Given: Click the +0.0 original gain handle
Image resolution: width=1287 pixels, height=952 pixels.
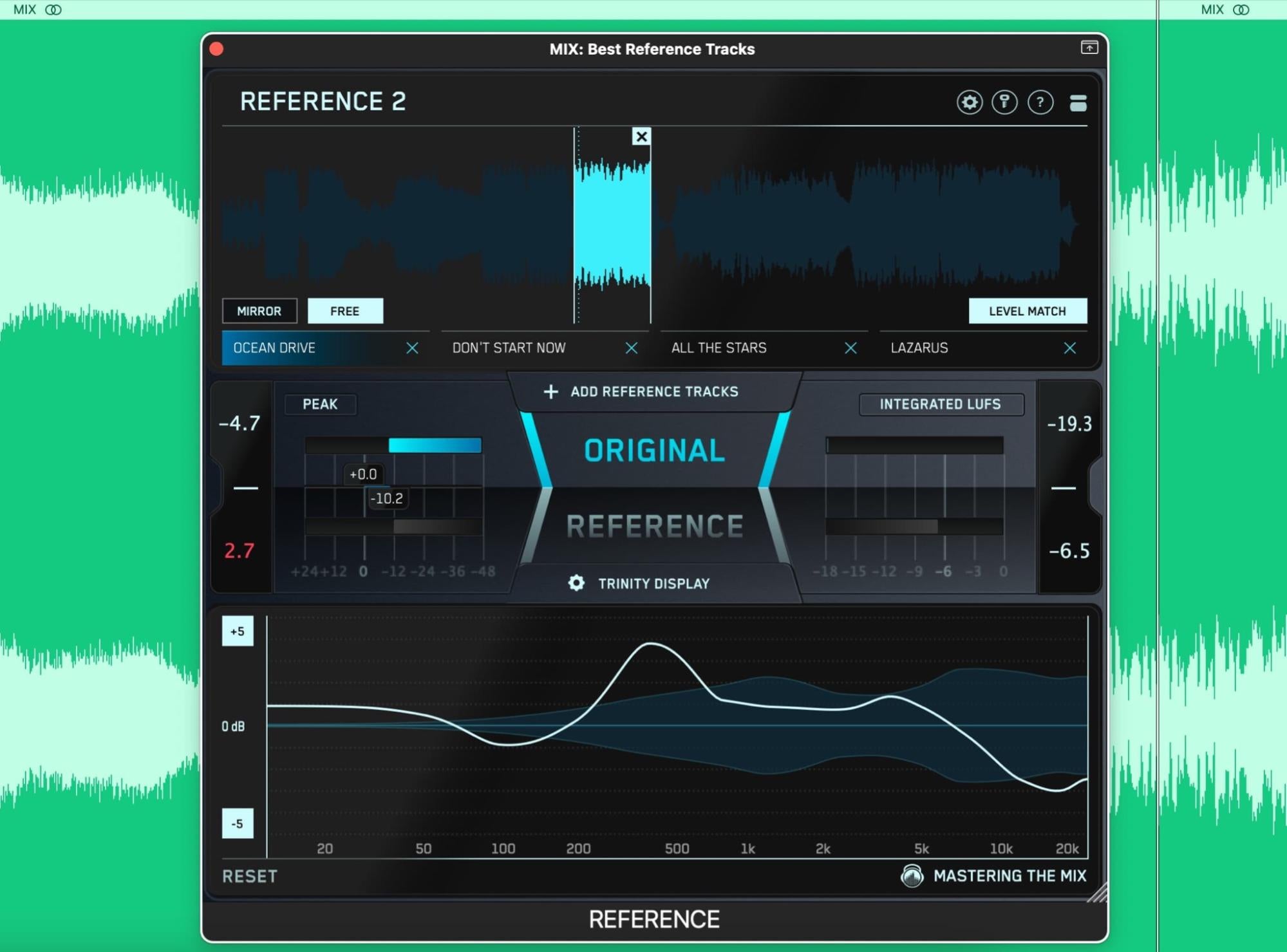Looking at the screenshot, I should 363,474.
